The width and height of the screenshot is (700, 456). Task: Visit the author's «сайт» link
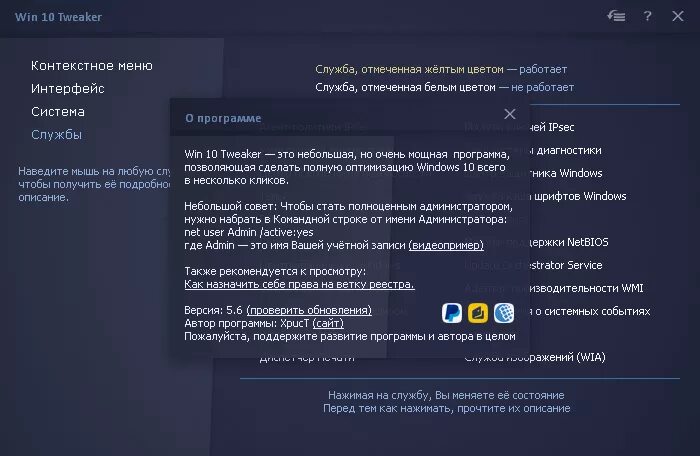pos(328,323)
